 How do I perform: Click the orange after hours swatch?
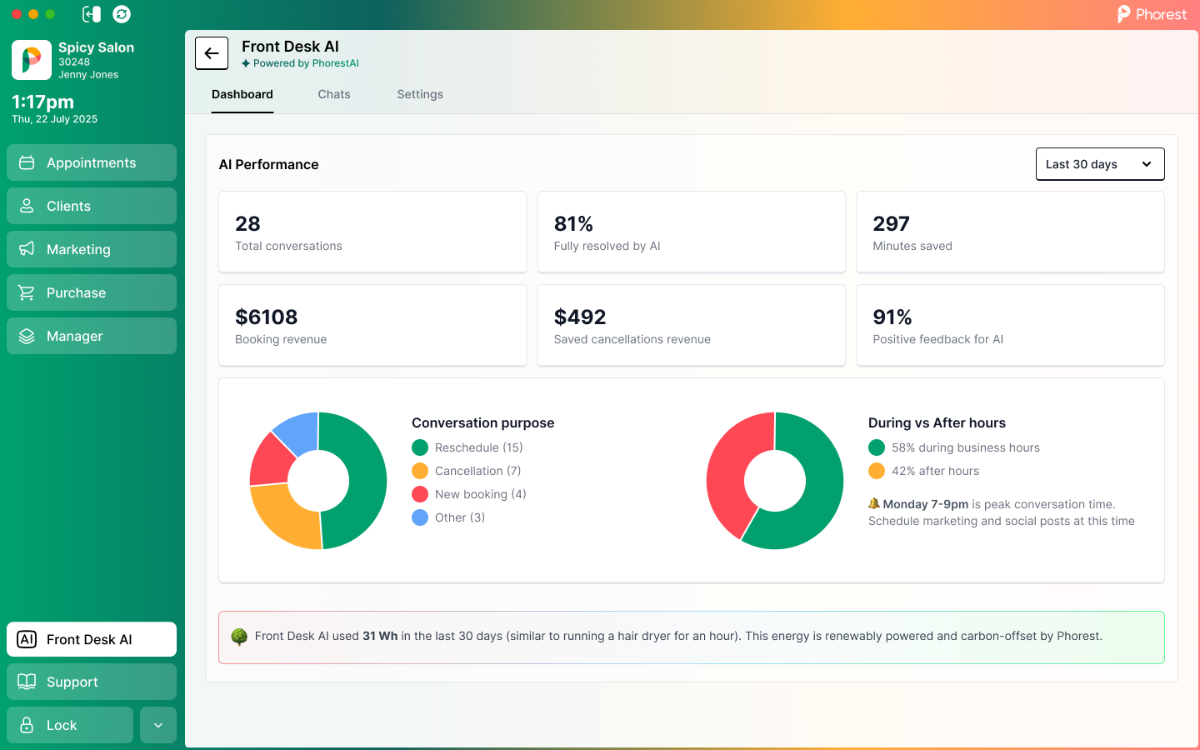(877, 471)
